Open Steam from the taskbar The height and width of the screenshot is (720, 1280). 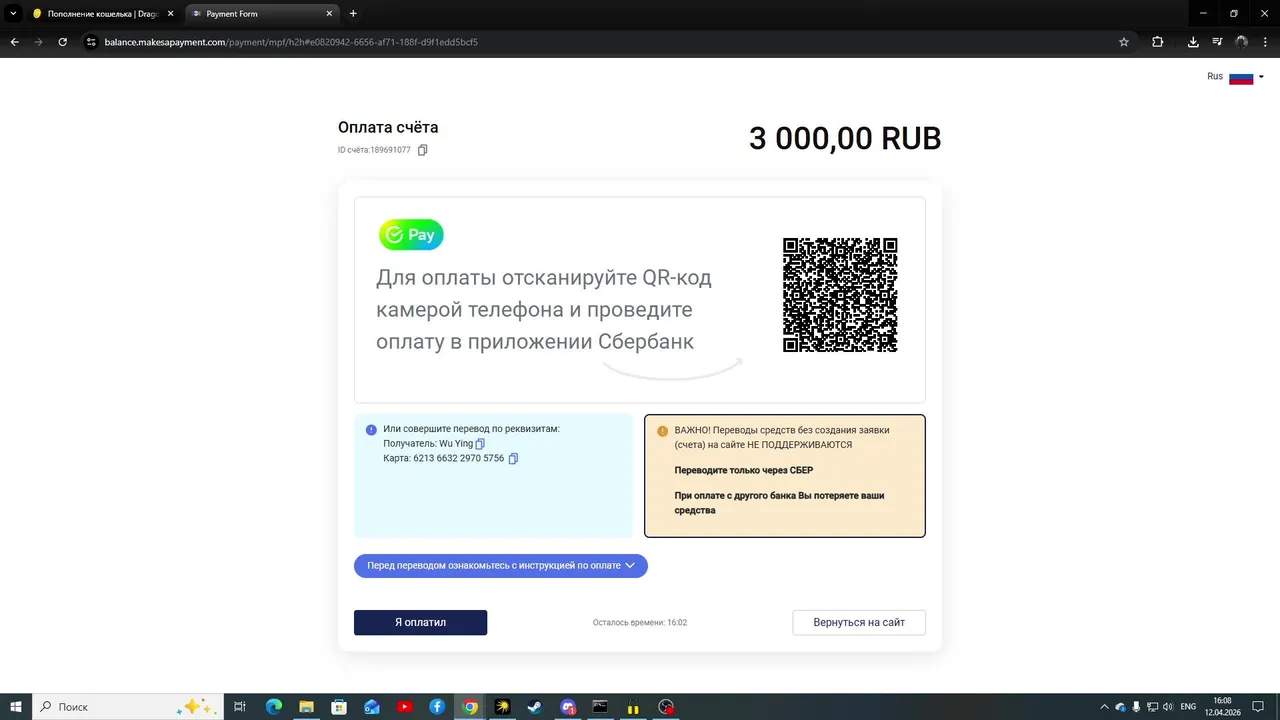coord(535,707)
